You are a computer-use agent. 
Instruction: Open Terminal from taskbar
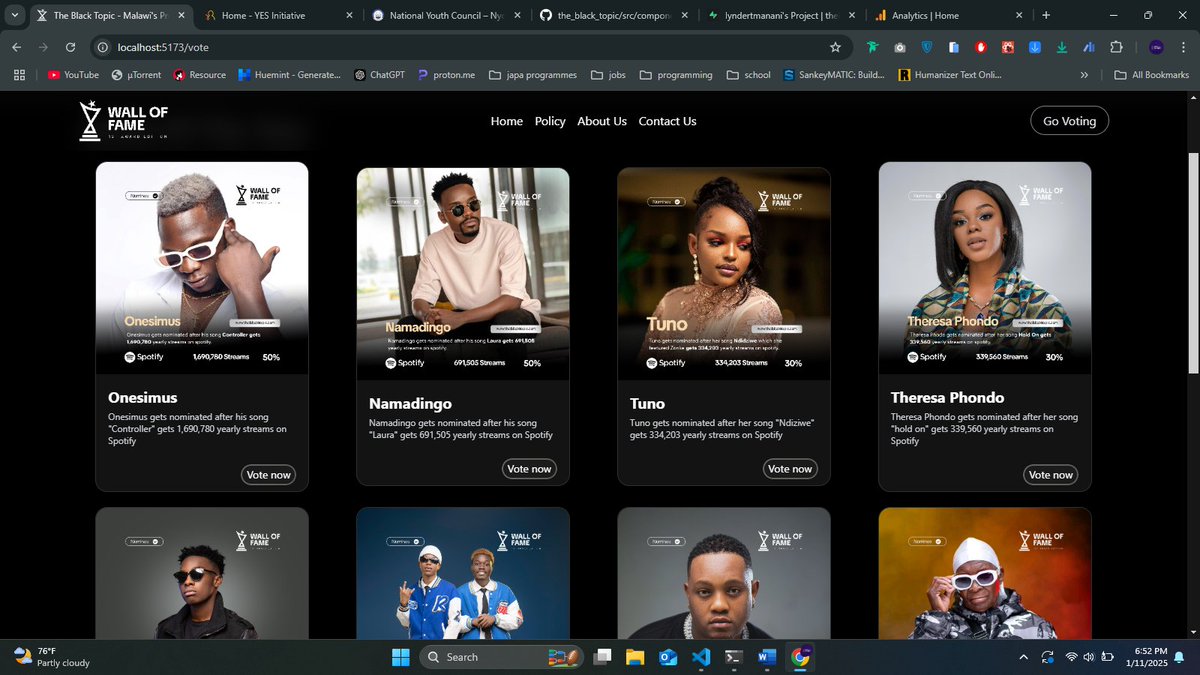733,657
